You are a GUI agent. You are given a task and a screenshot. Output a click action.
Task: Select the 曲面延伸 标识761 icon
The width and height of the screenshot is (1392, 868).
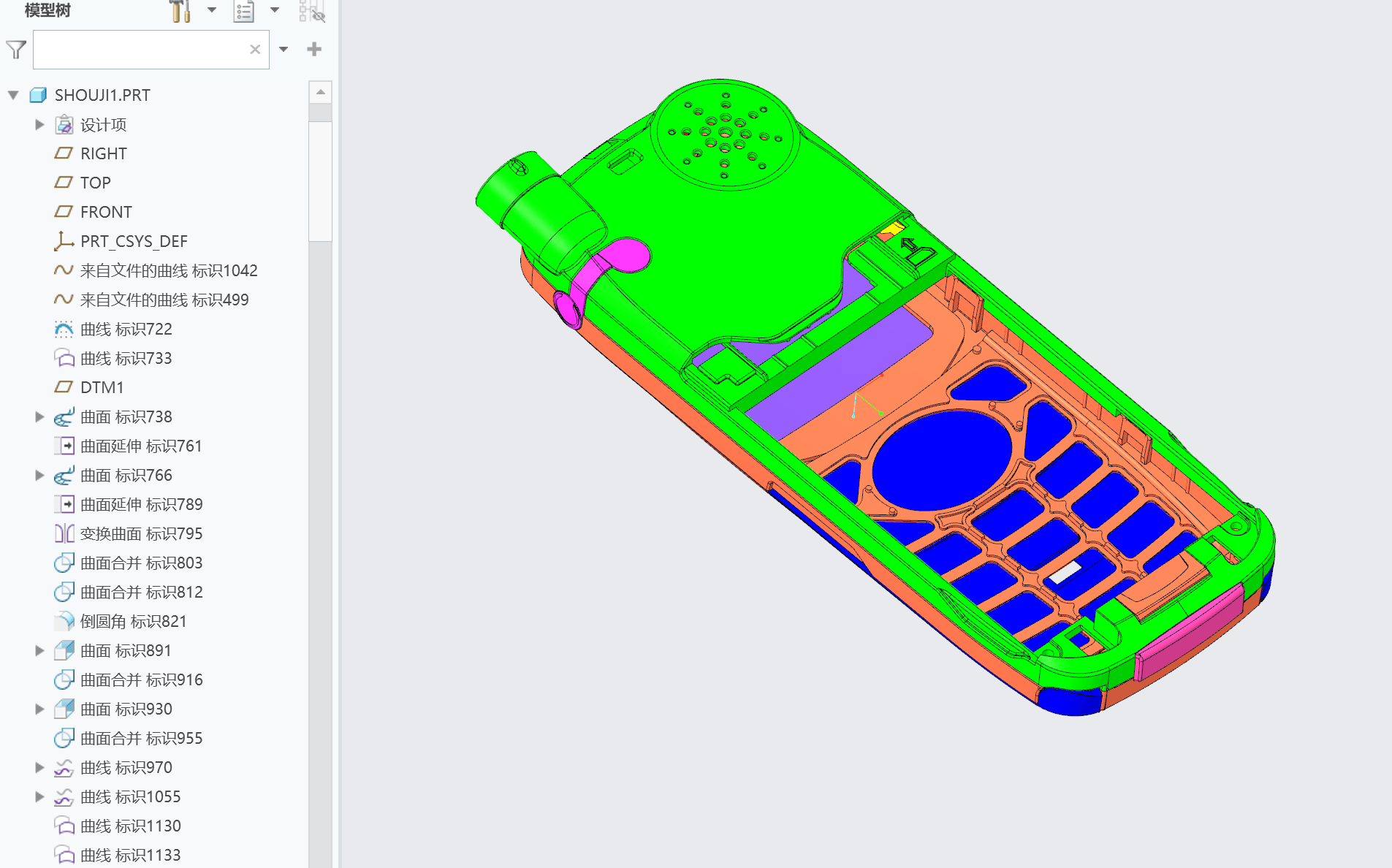pyautogui.click(x=64, y=446)
